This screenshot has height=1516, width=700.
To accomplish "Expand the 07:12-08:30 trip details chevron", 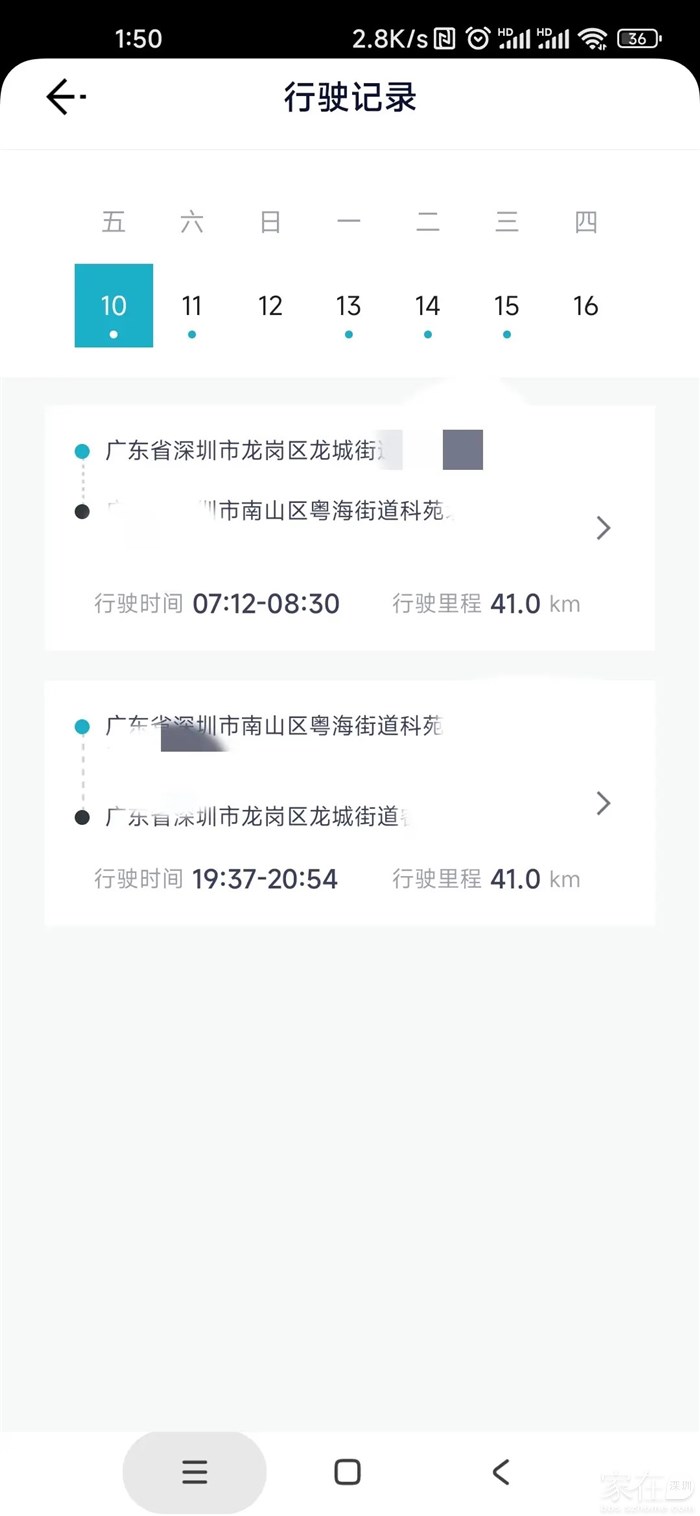I will (603, 528).
